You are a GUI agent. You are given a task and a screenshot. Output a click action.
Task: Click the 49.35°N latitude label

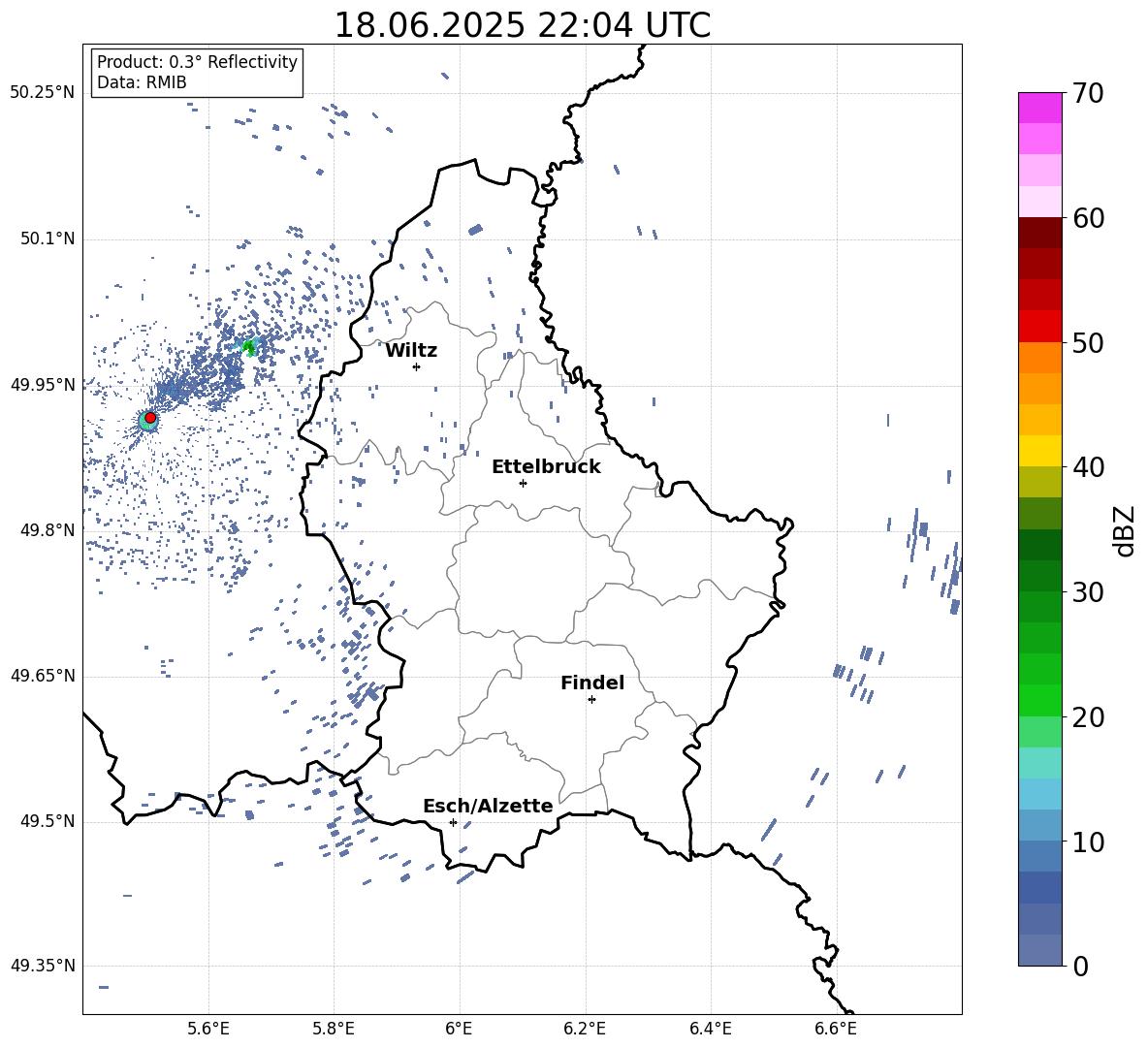pyautogui.click(x=43, y=966)
